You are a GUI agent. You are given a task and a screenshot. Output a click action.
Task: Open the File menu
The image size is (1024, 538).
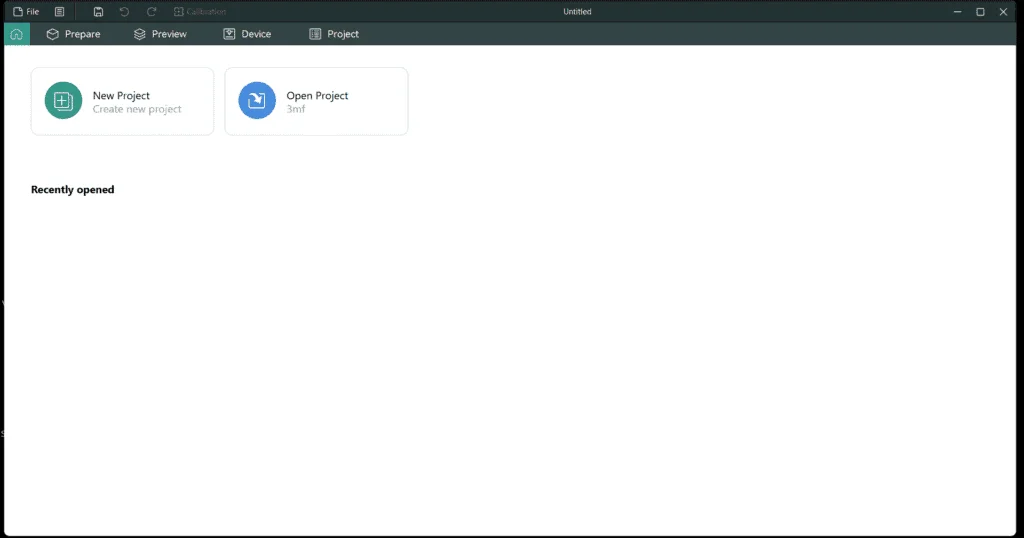click(x=26, y=12)
